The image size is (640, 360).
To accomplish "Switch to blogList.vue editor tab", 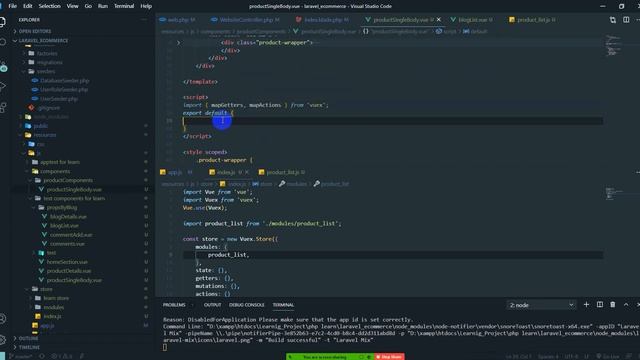I will click(x=472, y=20).
